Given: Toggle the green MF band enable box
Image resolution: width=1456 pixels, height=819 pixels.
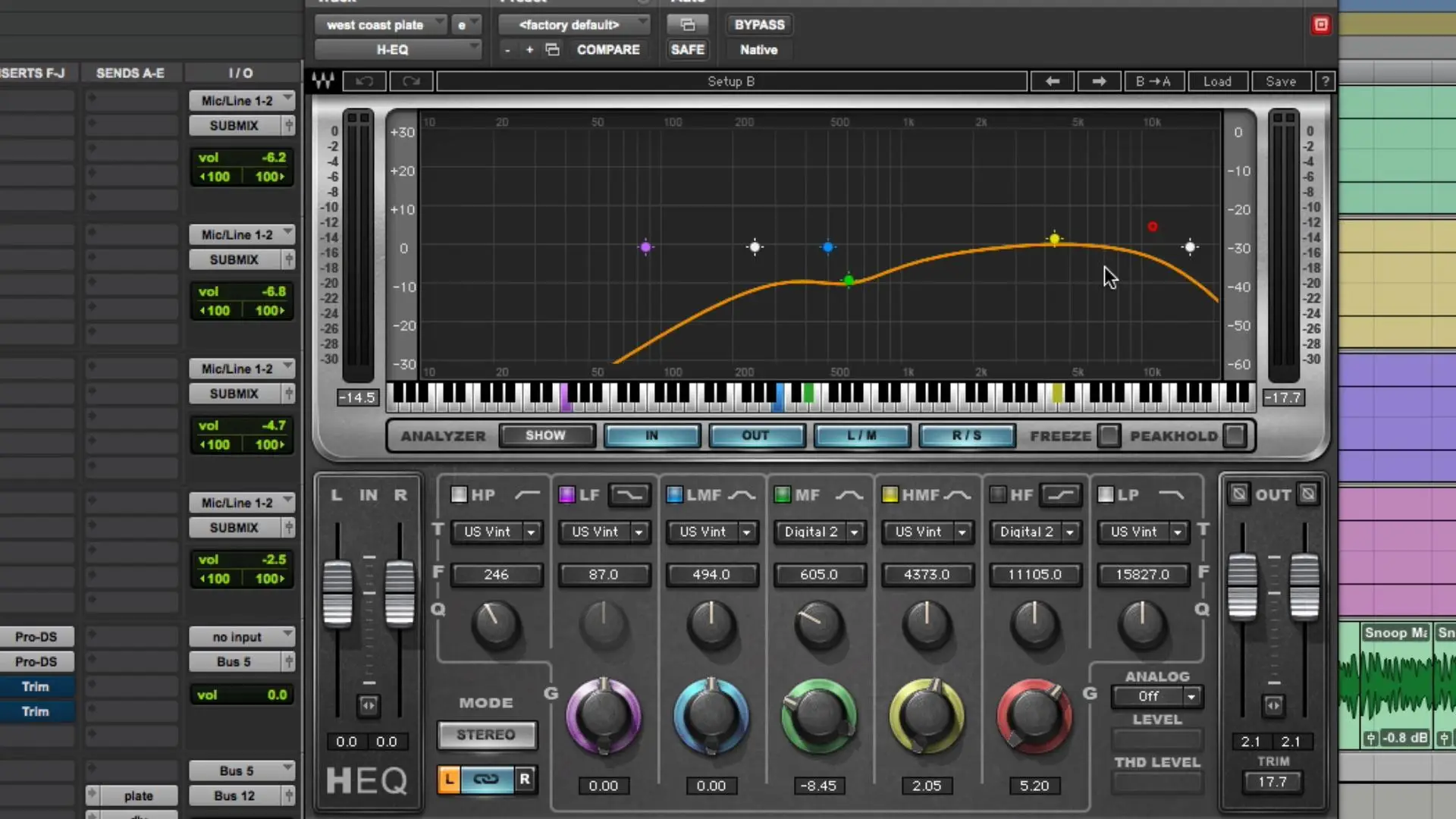Looking at the screenshot, I should (x=782, y=494).
